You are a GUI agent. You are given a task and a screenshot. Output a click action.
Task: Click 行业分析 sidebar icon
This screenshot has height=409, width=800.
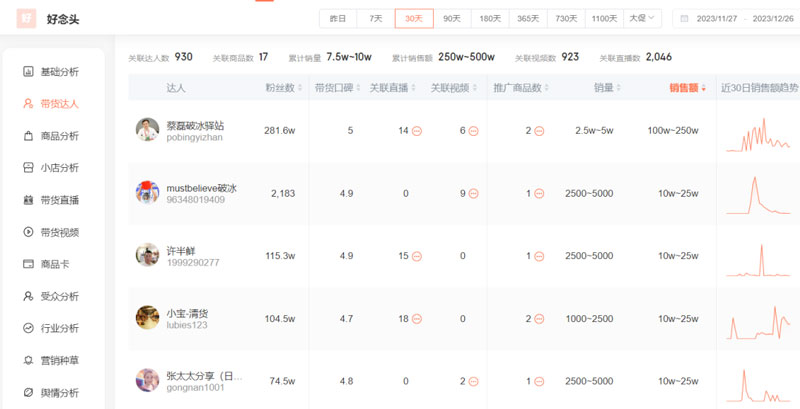point(29,328)
